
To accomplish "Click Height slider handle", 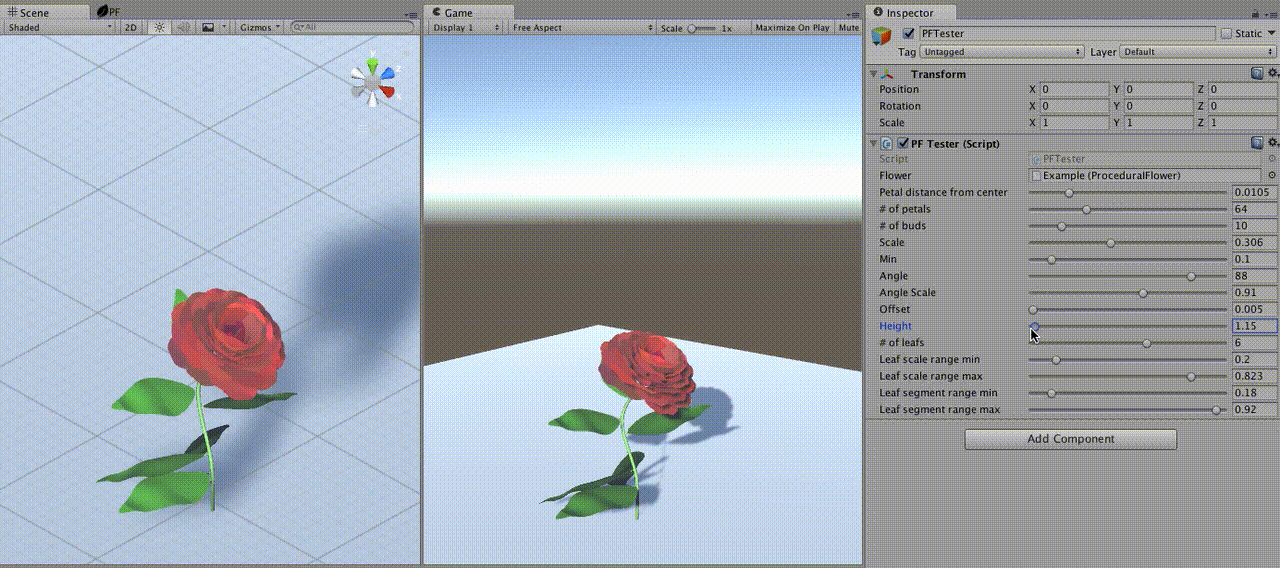I will pyautogui.click(x=1035, y=326).
